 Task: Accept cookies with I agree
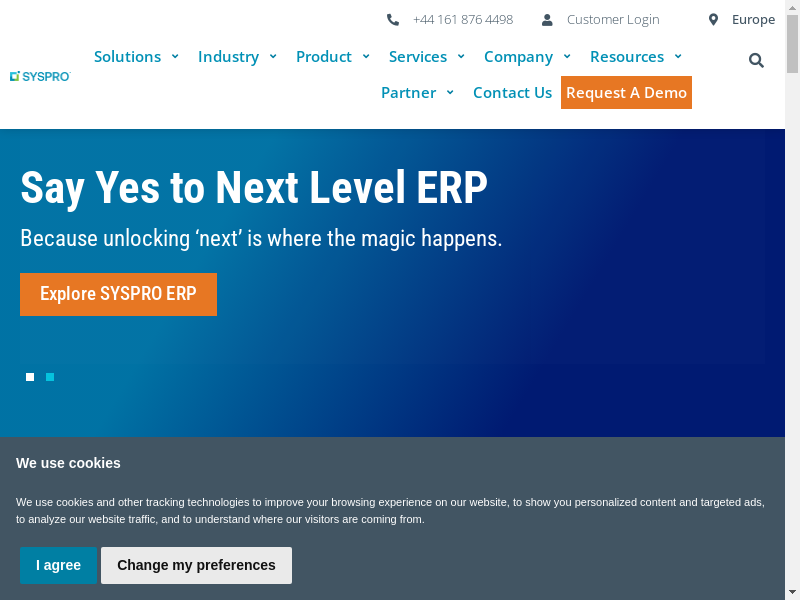pyautogui.click(x=58, y=565)
